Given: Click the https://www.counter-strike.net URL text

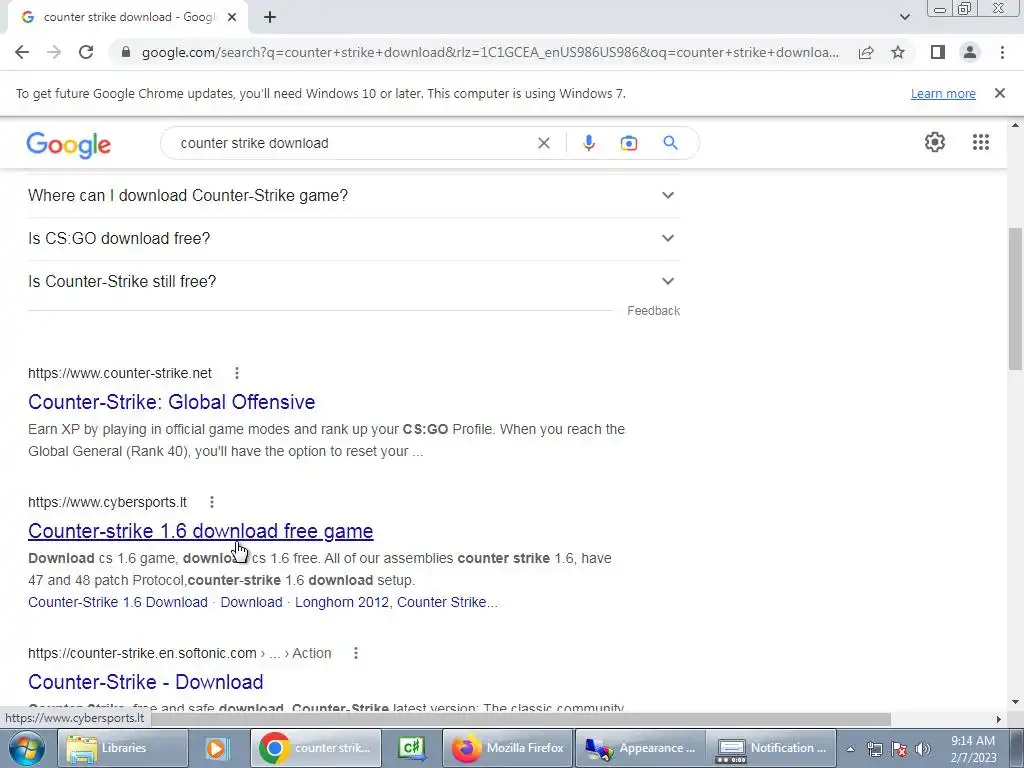Looking at the screenshot, I should click(x=120, y=373).
